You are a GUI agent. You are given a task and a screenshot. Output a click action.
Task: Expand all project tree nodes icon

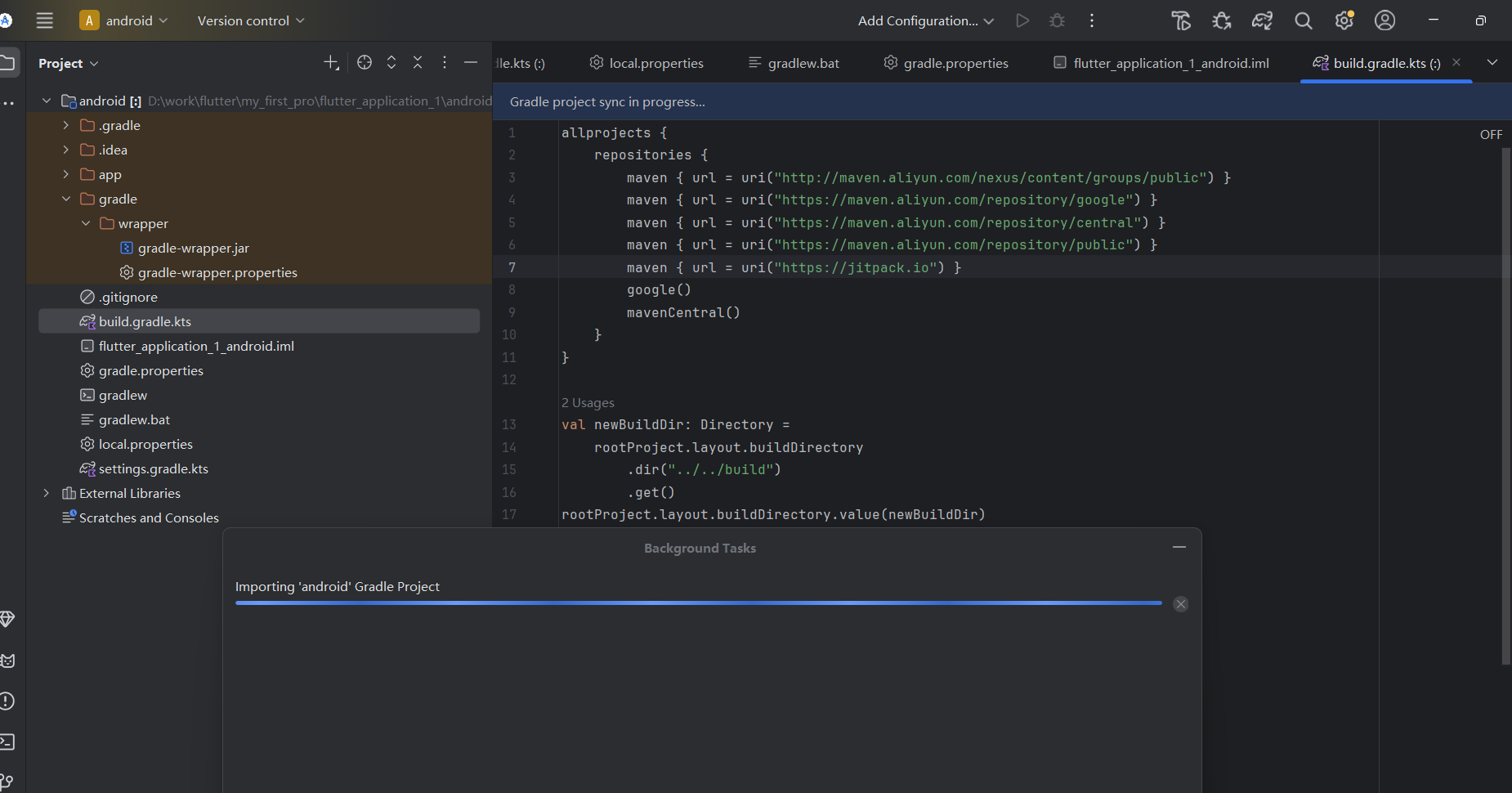click(x=391, y=62)
